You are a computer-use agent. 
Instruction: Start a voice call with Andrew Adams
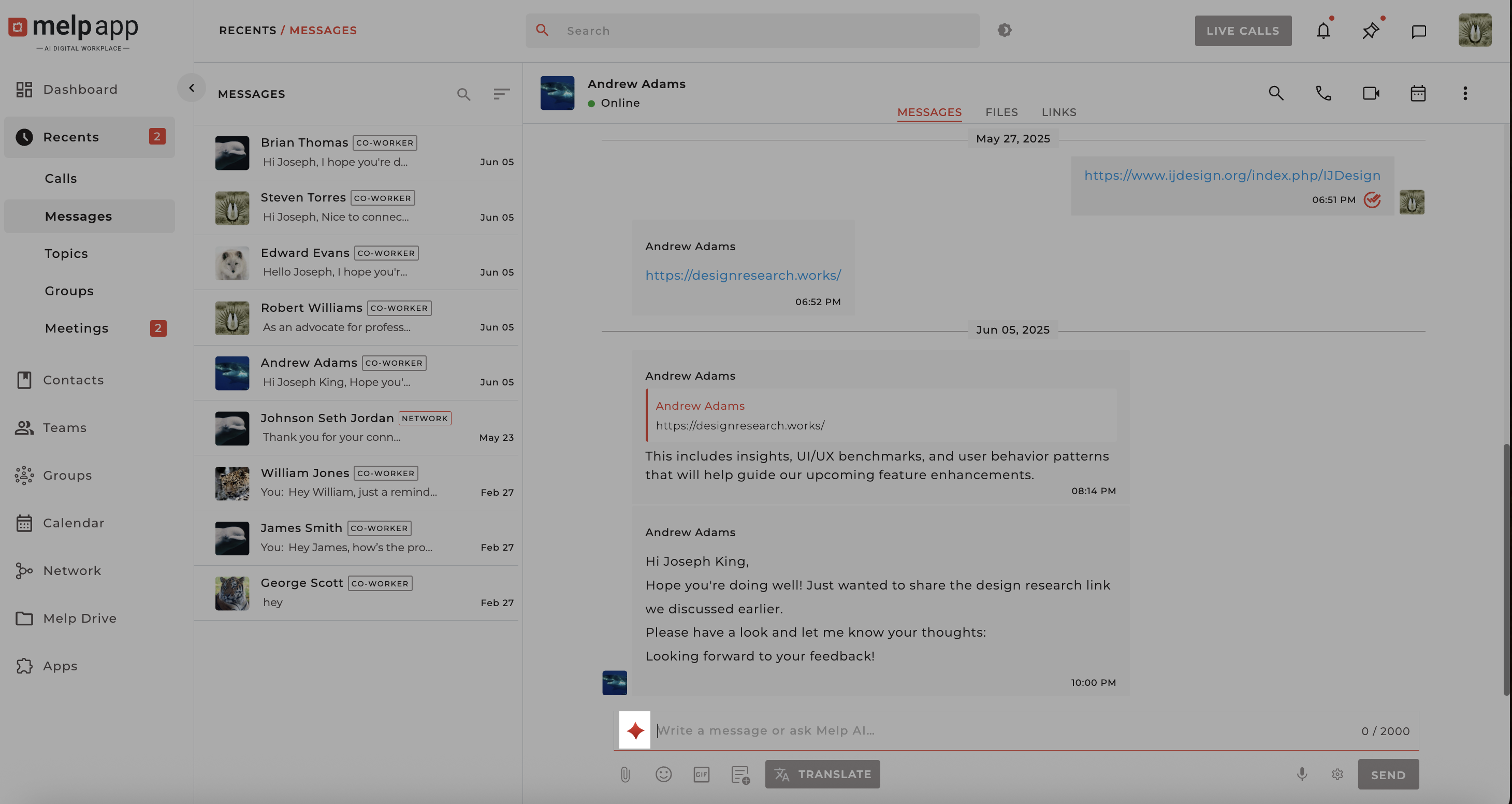point(1323,93)
